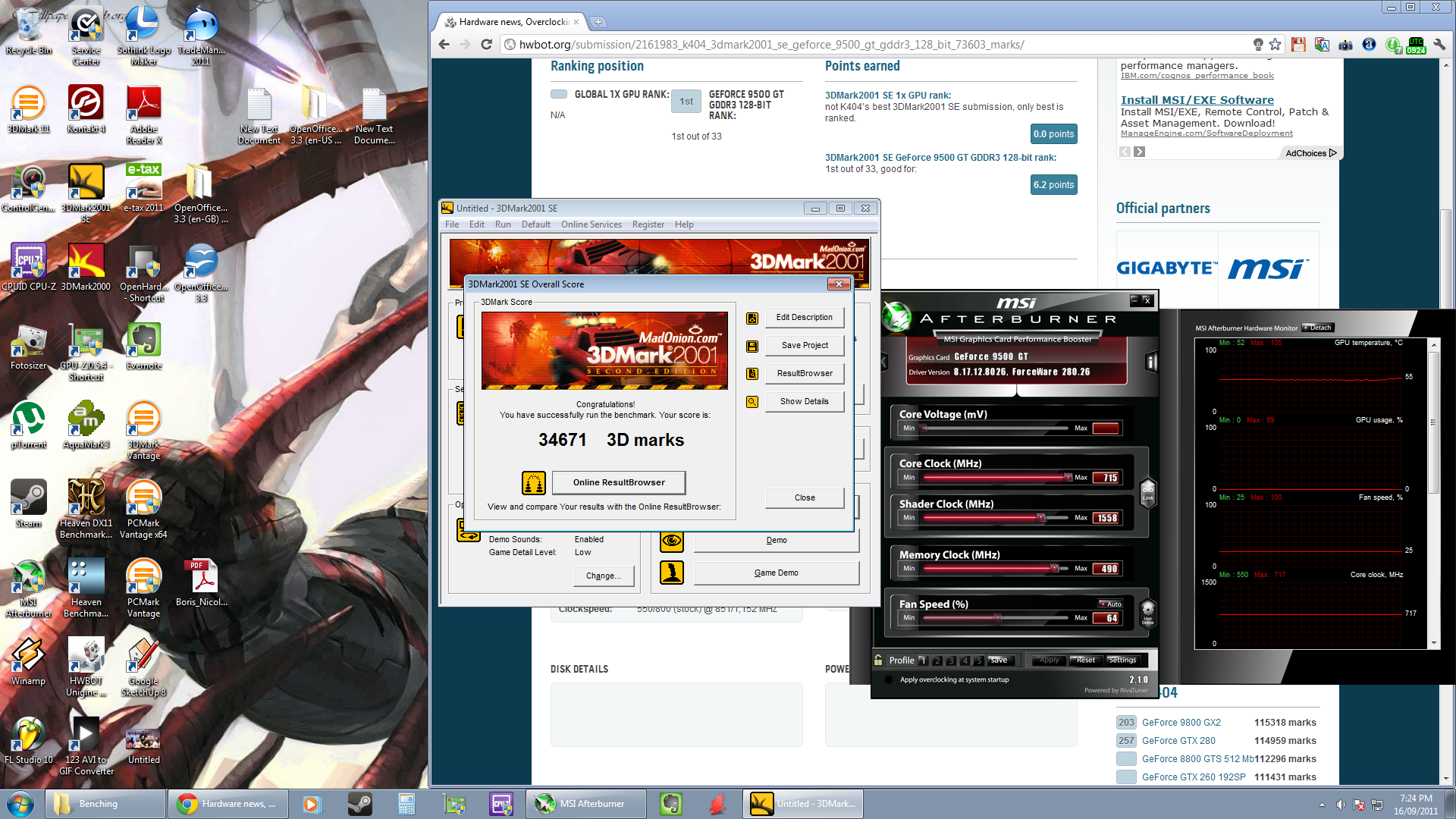Click the UTC clock extension icon
The image size is (1456, 819).
click(1416, 45)
